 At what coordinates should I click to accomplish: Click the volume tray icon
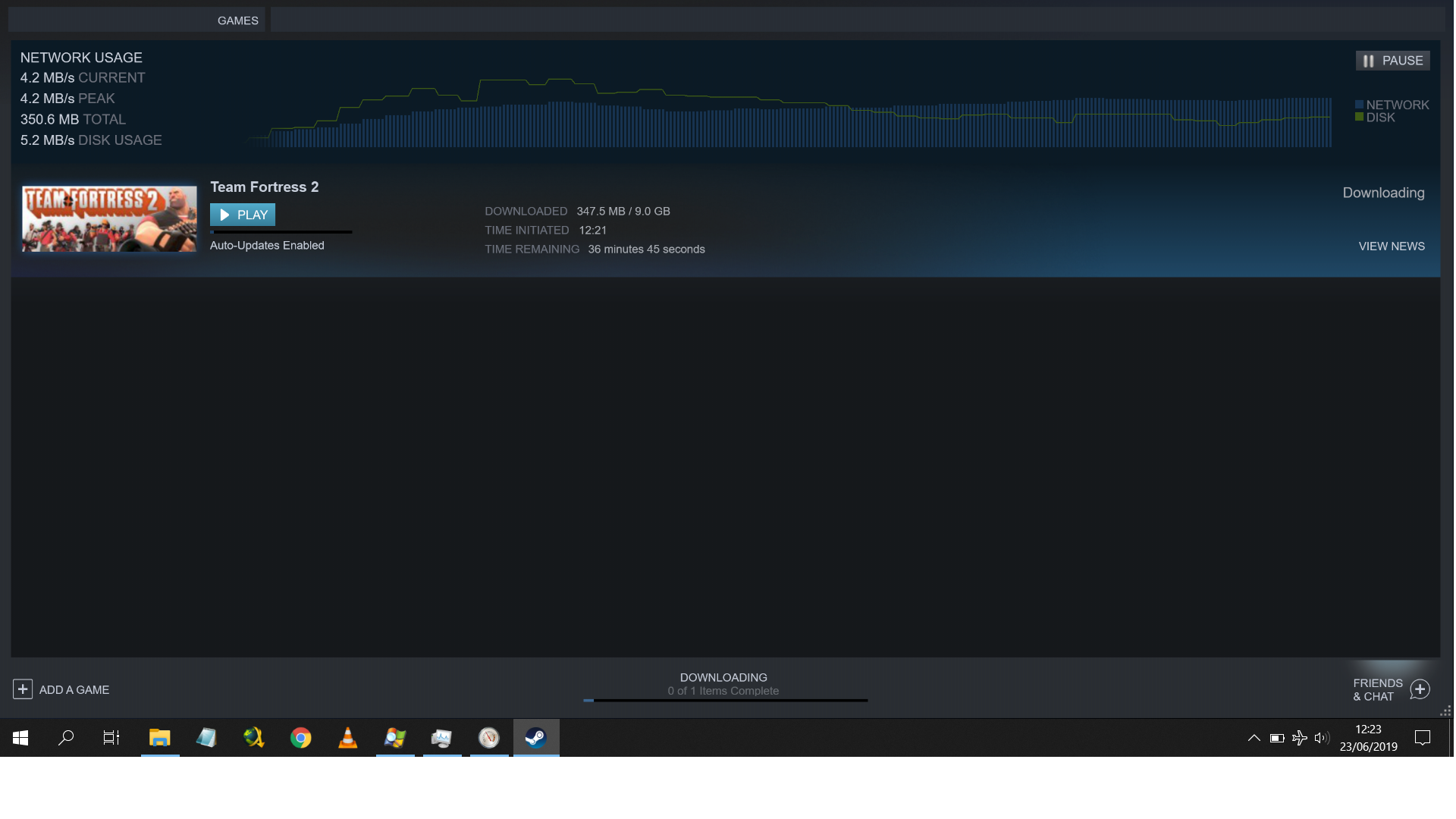click(1322, 738)
